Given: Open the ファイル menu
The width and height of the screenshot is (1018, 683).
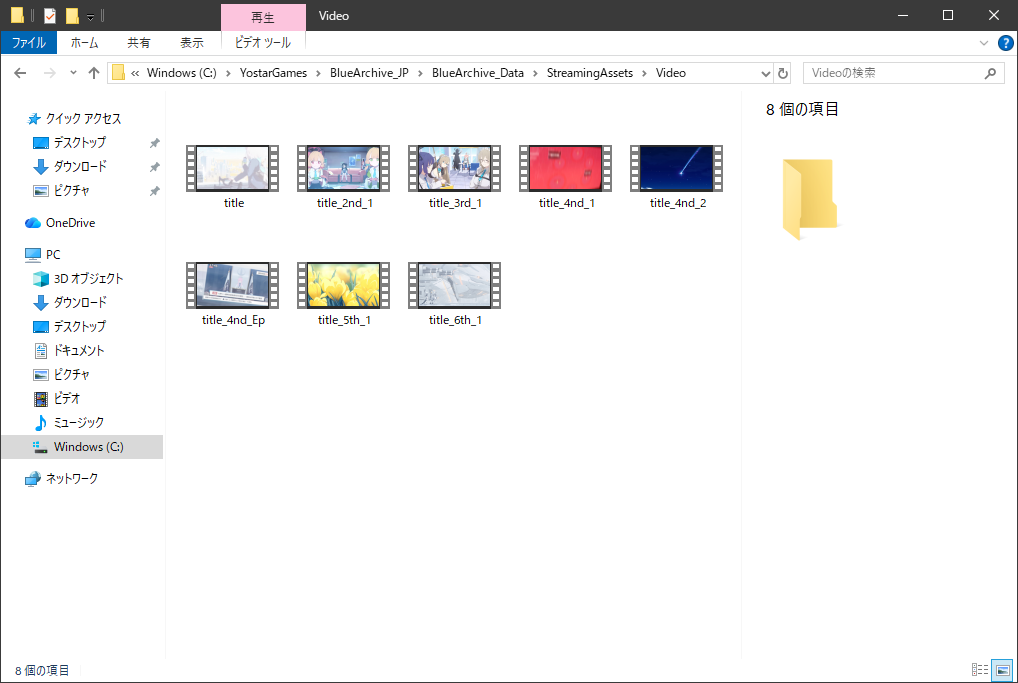Looking at the screenshot, I should [x=28, y=43].
